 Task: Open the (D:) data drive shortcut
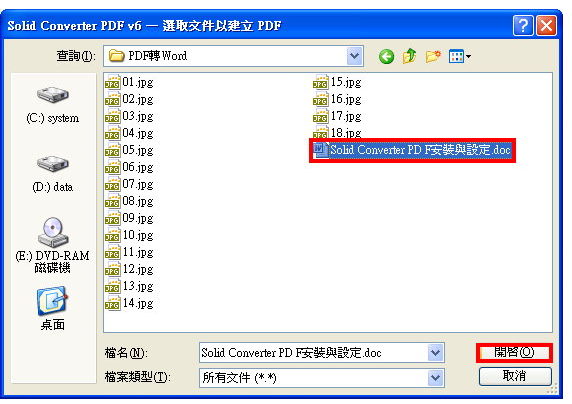pos(53,174)
